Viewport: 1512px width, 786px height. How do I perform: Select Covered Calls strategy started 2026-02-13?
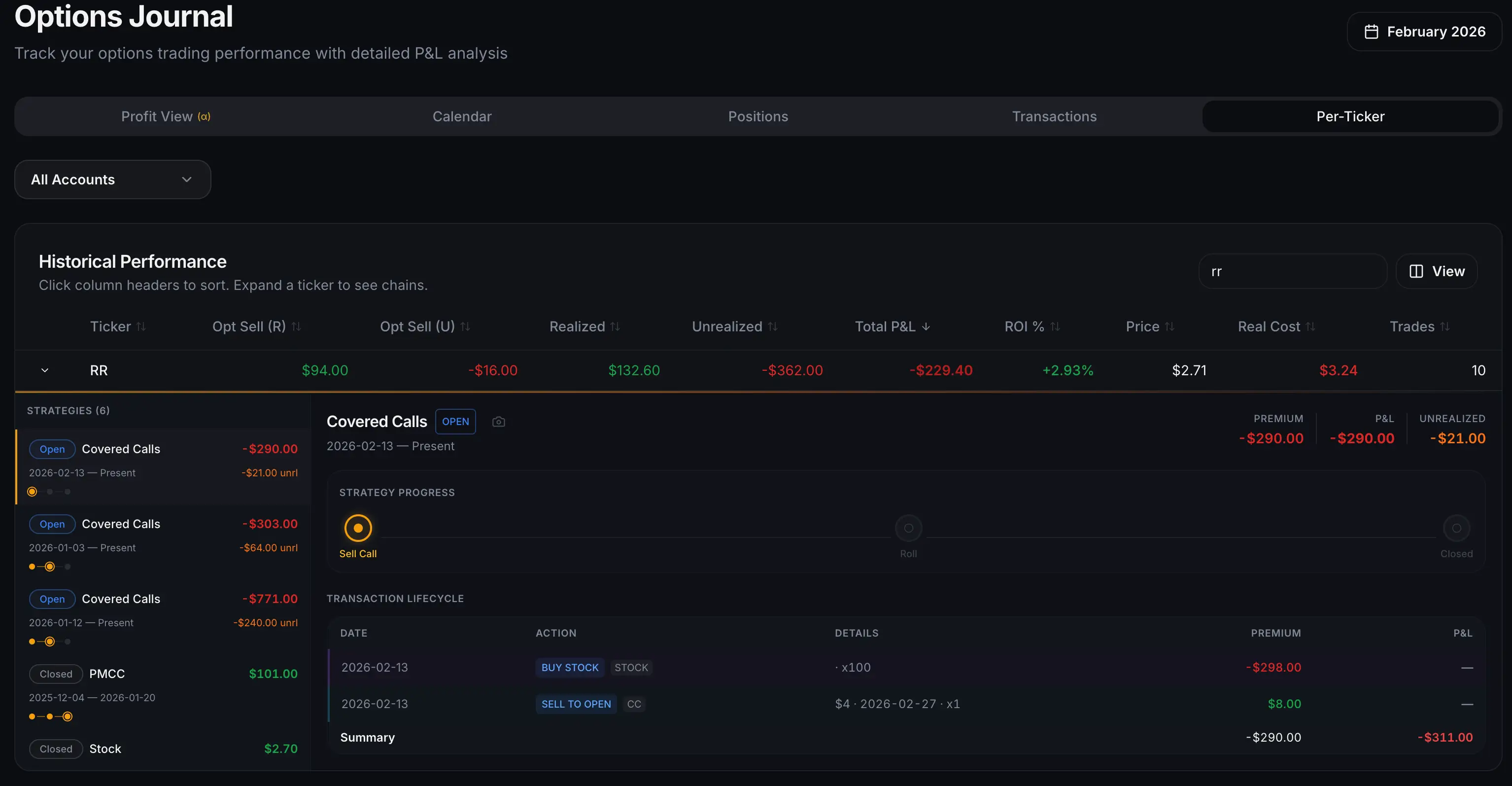pyautogui.click(x=163, y=466)
